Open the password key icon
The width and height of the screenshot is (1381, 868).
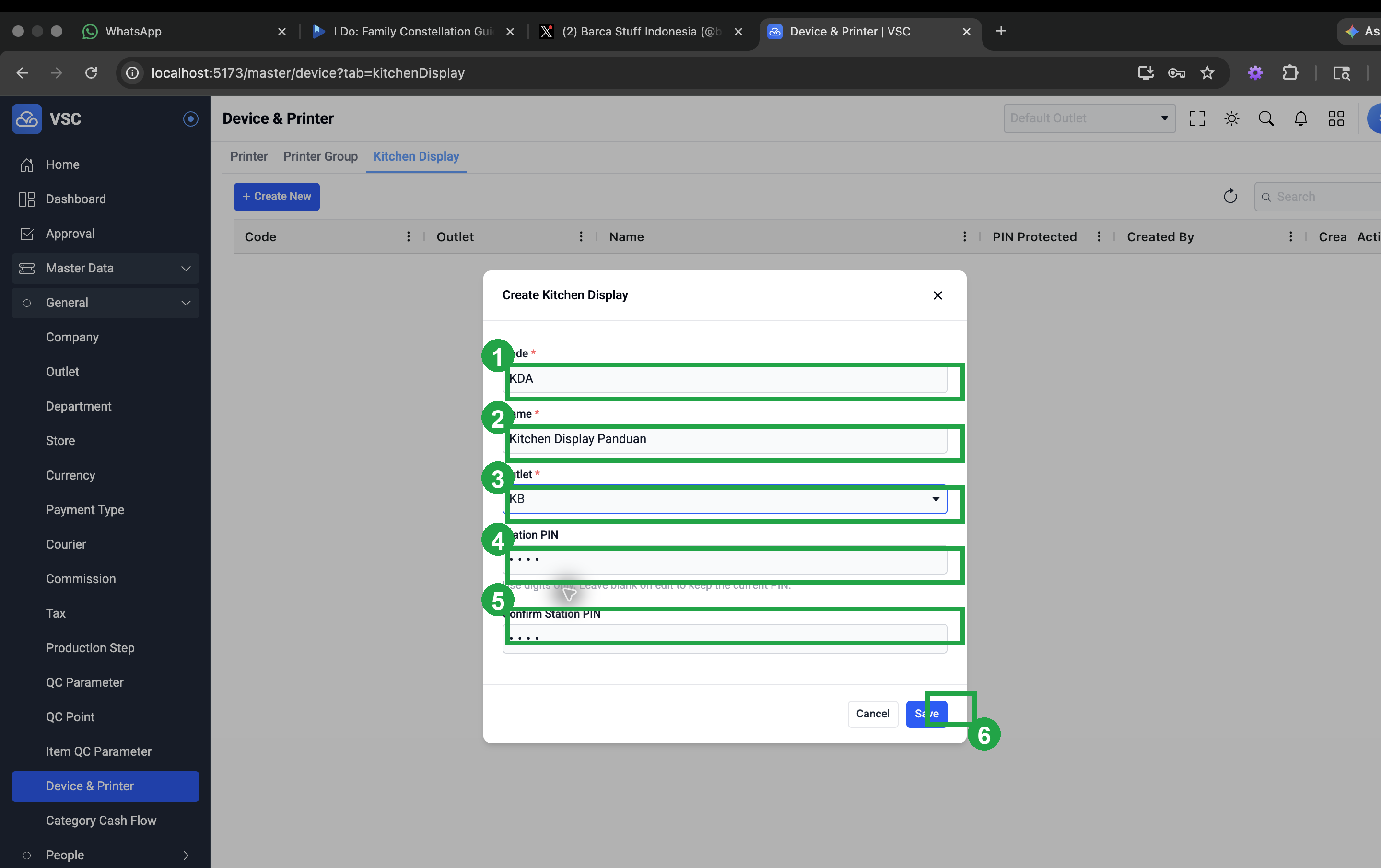pyautogui.click(x=1176, y=73)
